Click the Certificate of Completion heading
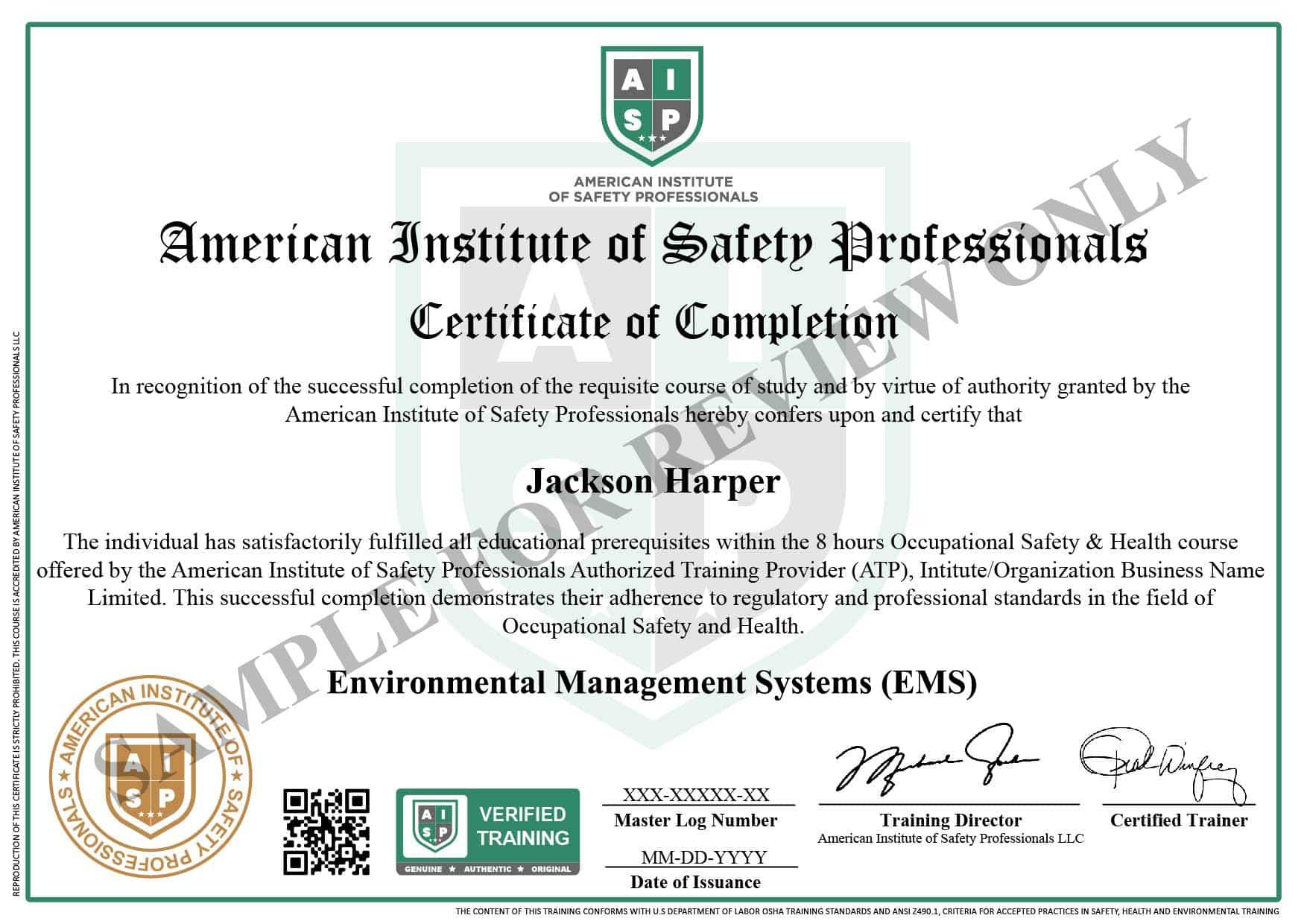1307x924 pixels. [653, 323]
